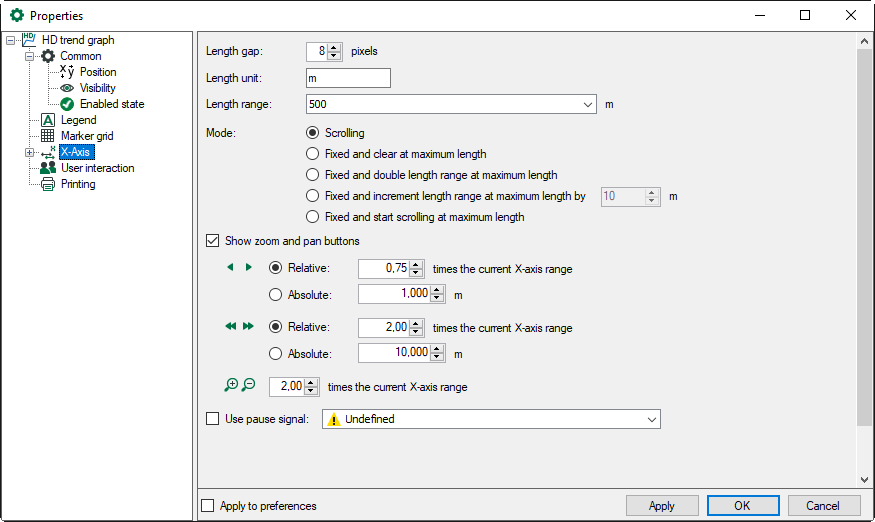
Task: Click the Legend icon in the tree
Action: 47,120
